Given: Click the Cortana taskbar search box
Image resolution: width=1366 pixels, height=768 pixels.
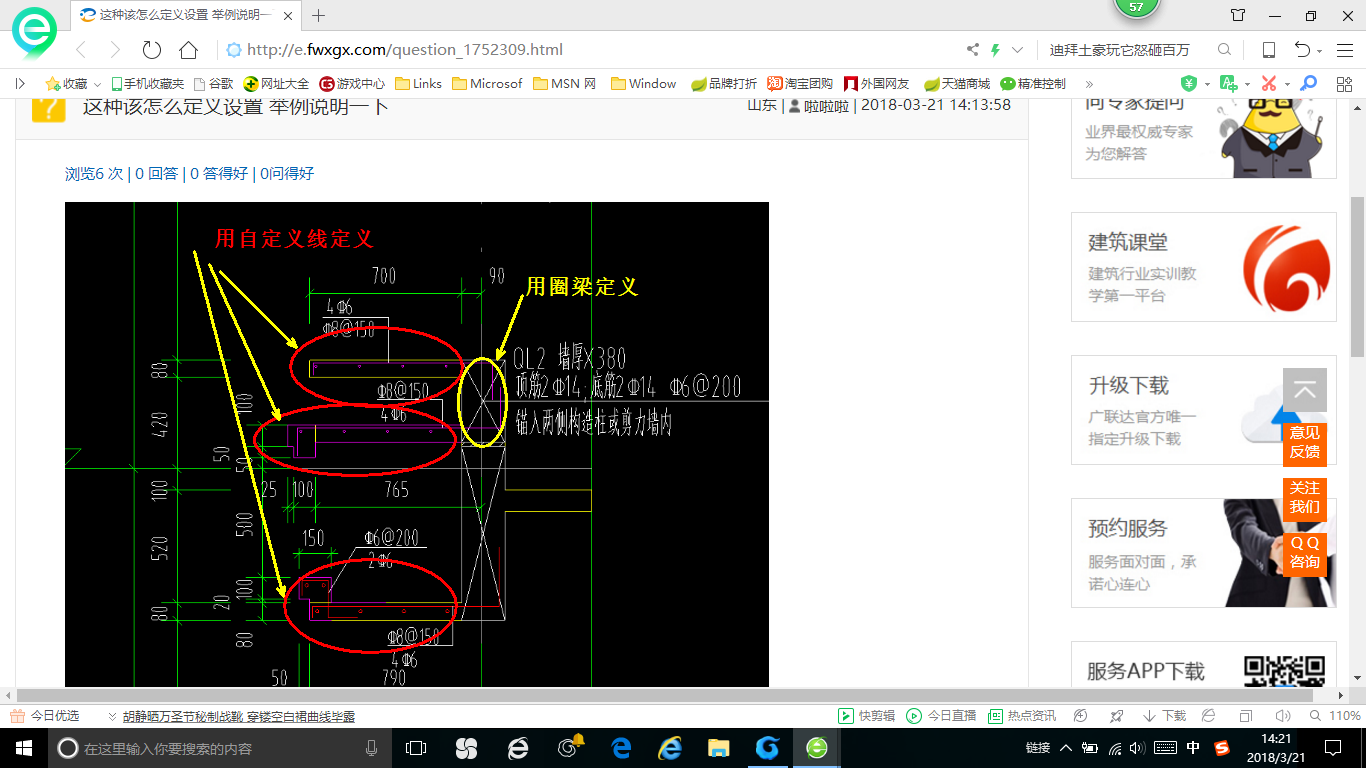Looking at the screenshot, I should tap(219, 748).
